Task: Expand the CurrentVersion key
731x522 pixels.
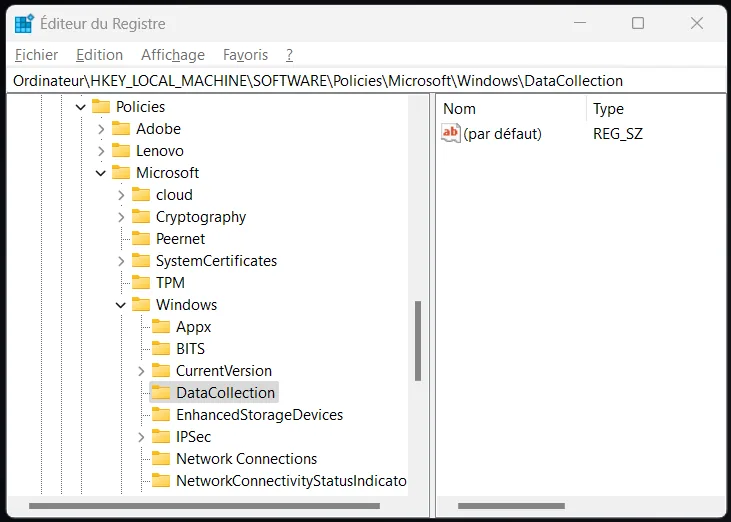Action: click(x=141, y=371)
